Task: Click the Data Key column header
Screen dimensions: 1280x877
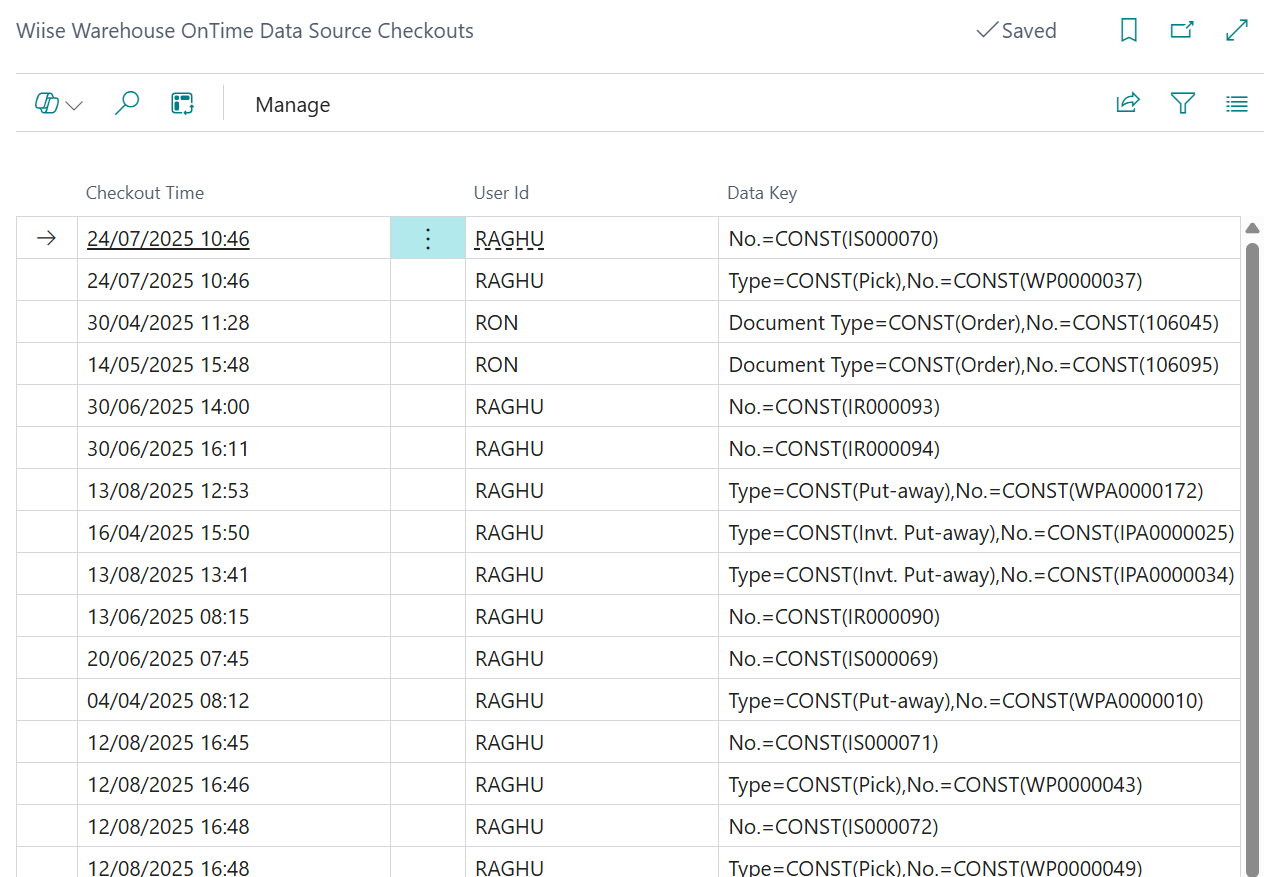Action: tap(762, 193)
